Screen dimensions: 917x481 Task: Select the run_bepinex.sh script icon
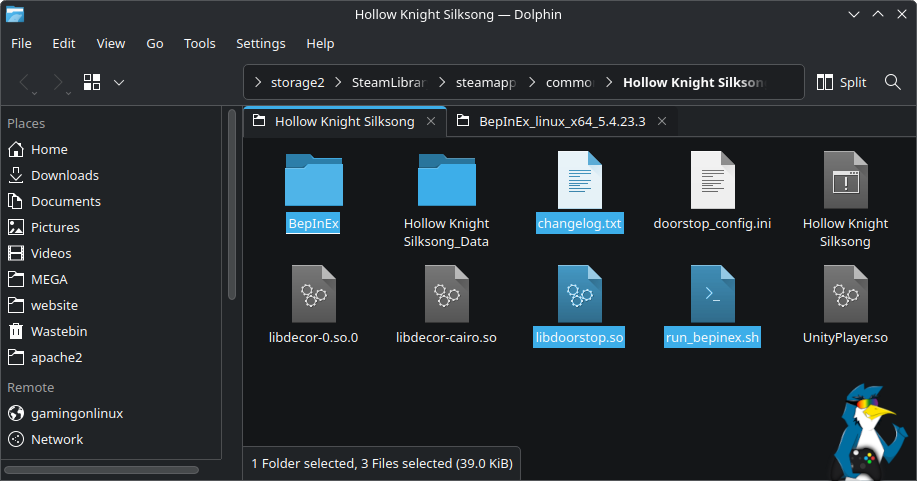coord(712,294)
